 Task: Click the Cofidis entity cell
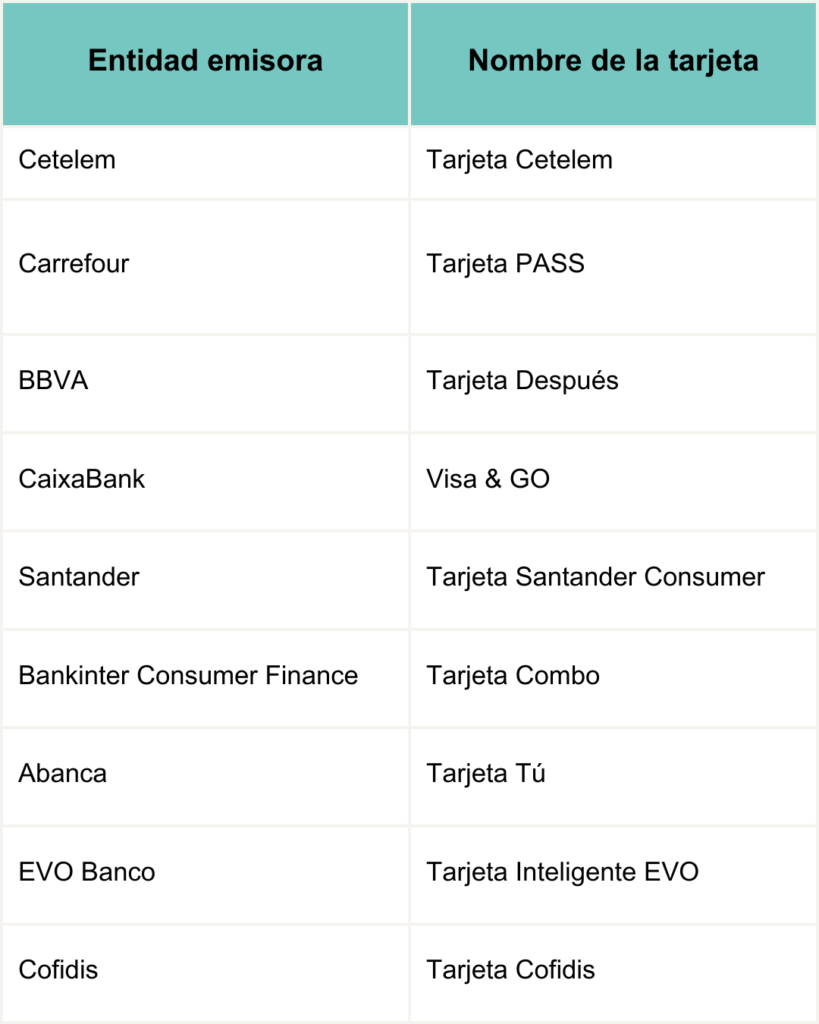click(x=205, y=973)
